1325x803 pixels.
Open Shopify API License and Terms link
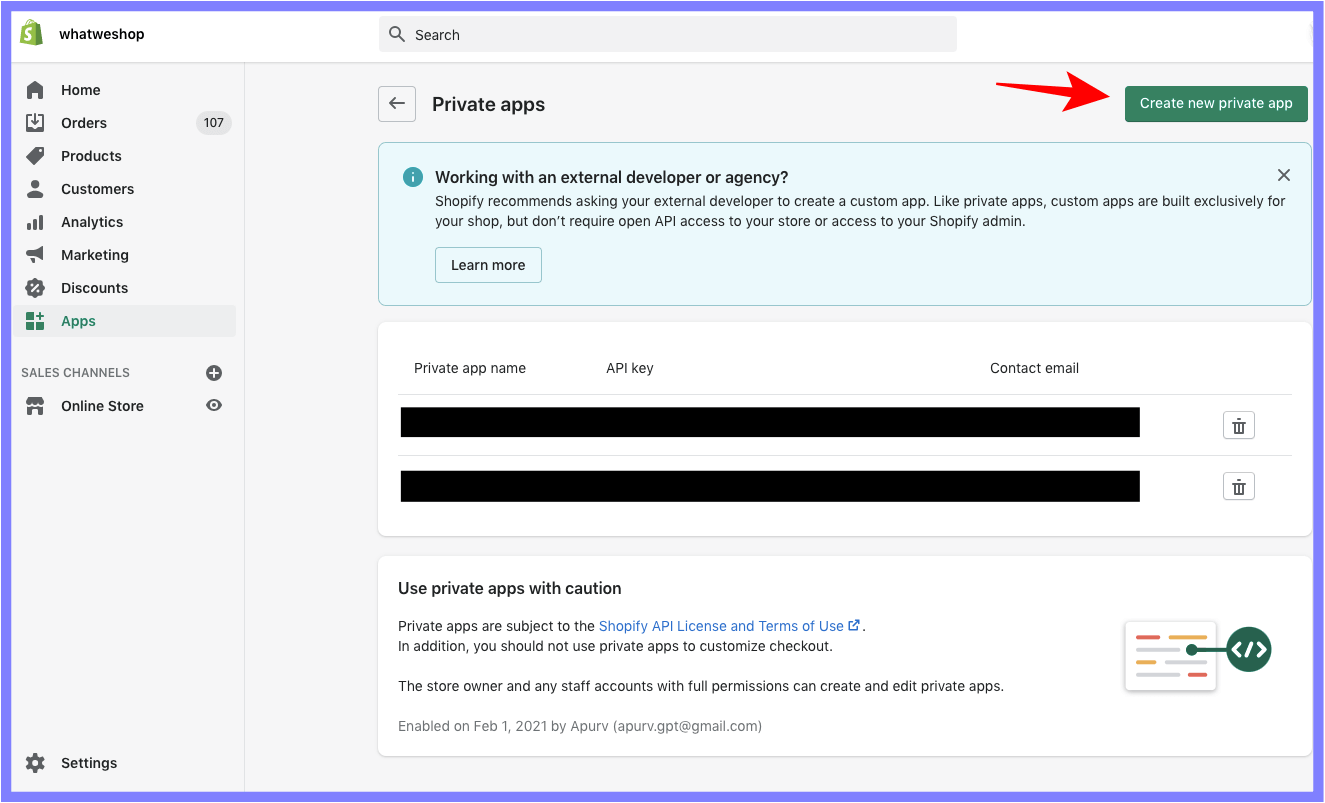click(721, 626)
